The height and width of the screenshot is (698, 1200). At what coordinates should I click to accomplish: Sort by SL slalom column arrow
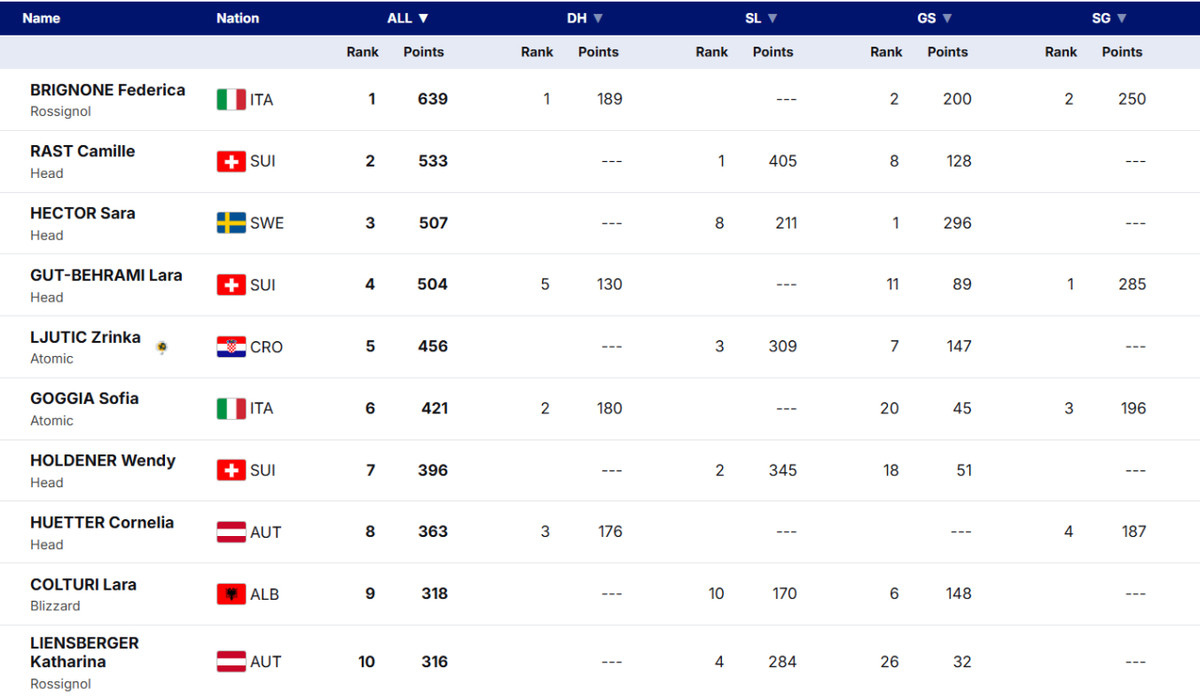click(772, 18)
